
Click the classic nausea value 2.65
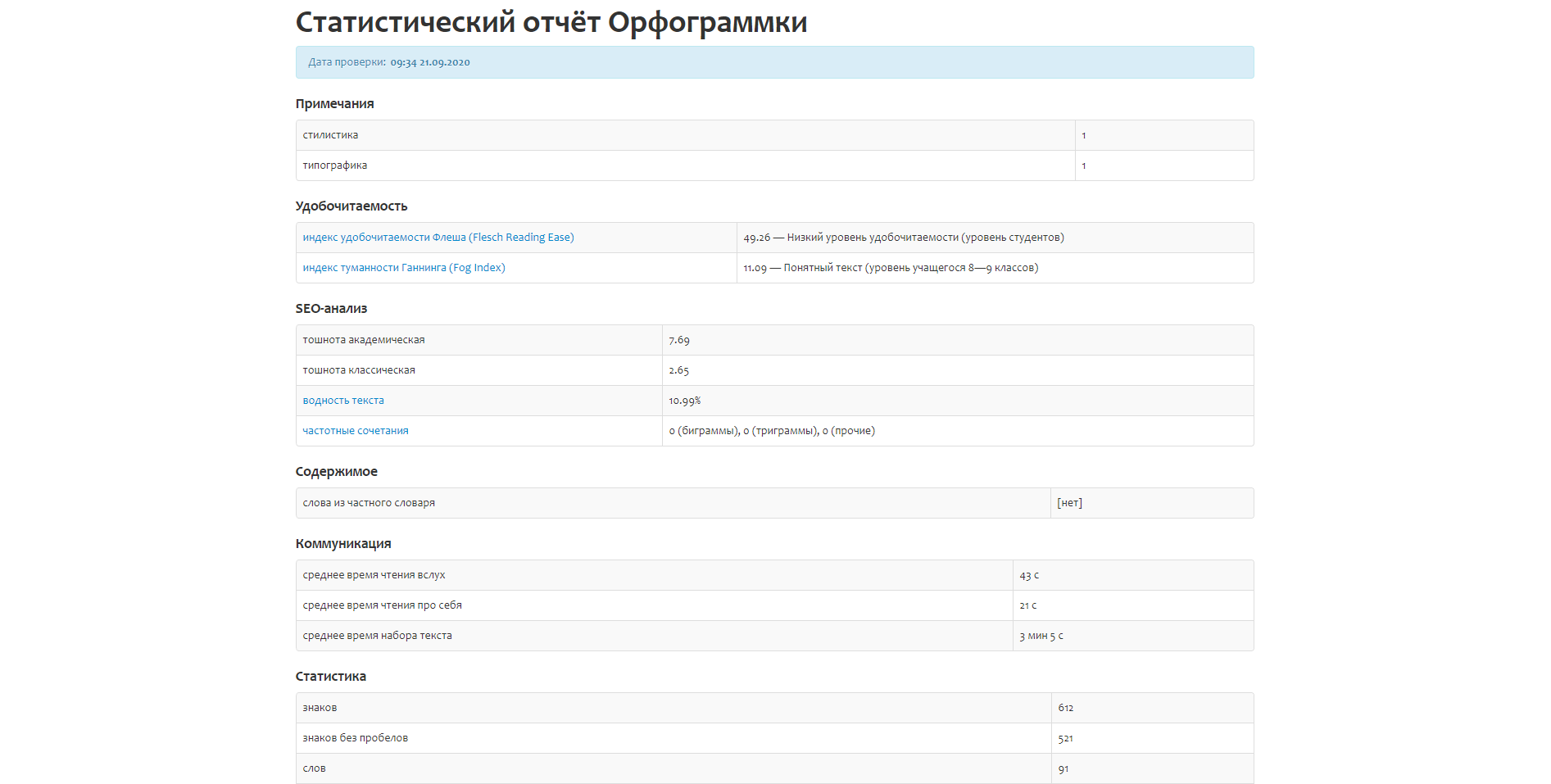tap(679, 370)
